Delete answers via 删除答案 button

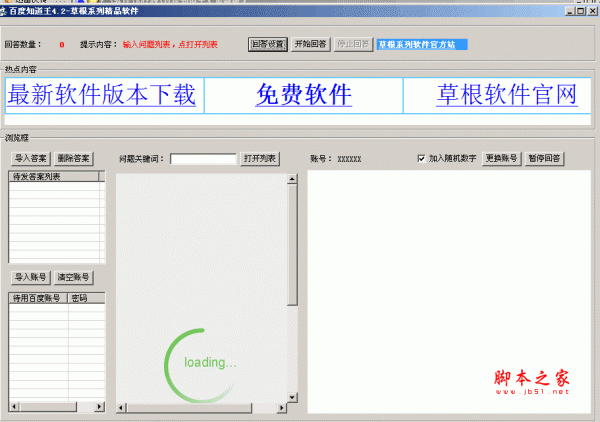(x=73, y=158)
